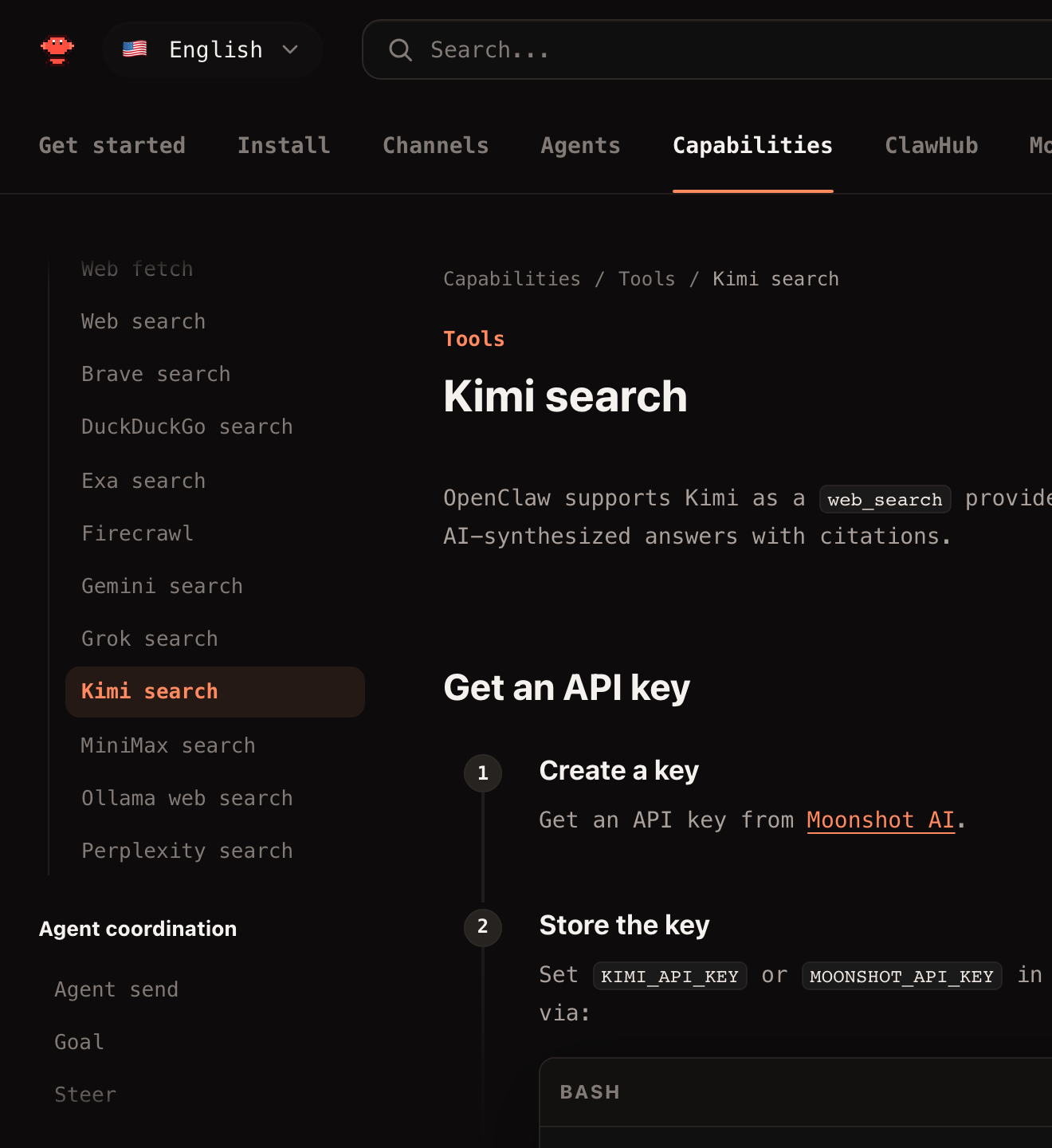The image size is (1052, 1148).
Task: Click the Create a key step title
Action: pos(619,770)
